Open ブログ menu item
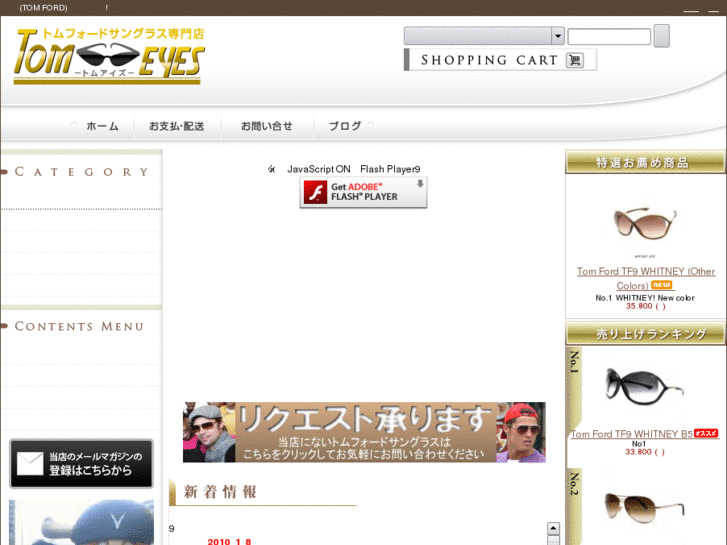The width and height of the screenshot is (727, 545). pos(345,126)
